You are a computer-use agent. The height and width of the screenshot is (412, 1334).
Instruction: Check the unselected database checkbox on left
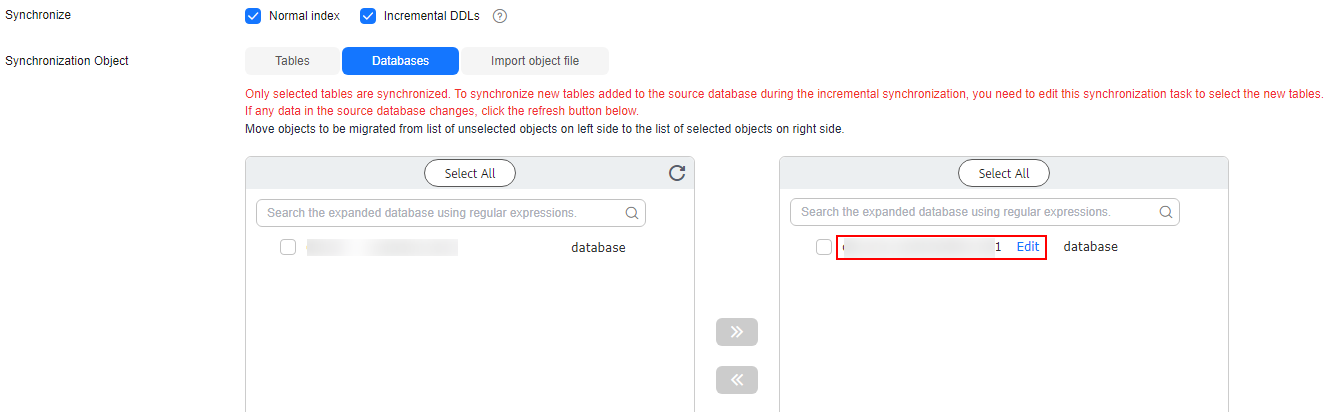pyautogui.click(x=288, y=247)
